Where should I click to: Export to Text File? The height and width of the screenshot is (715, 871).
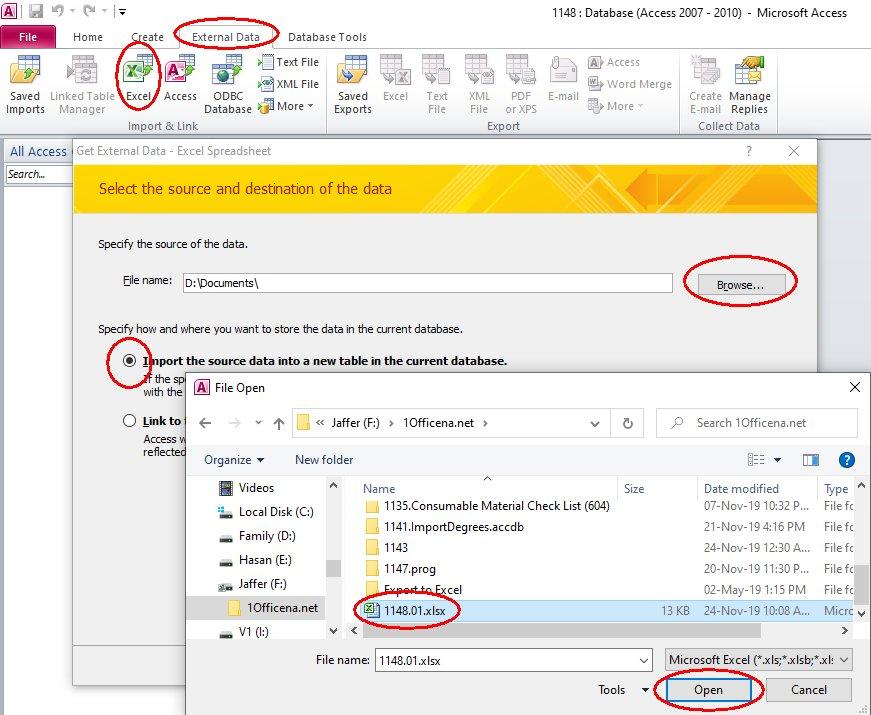(x=437, y=84)
